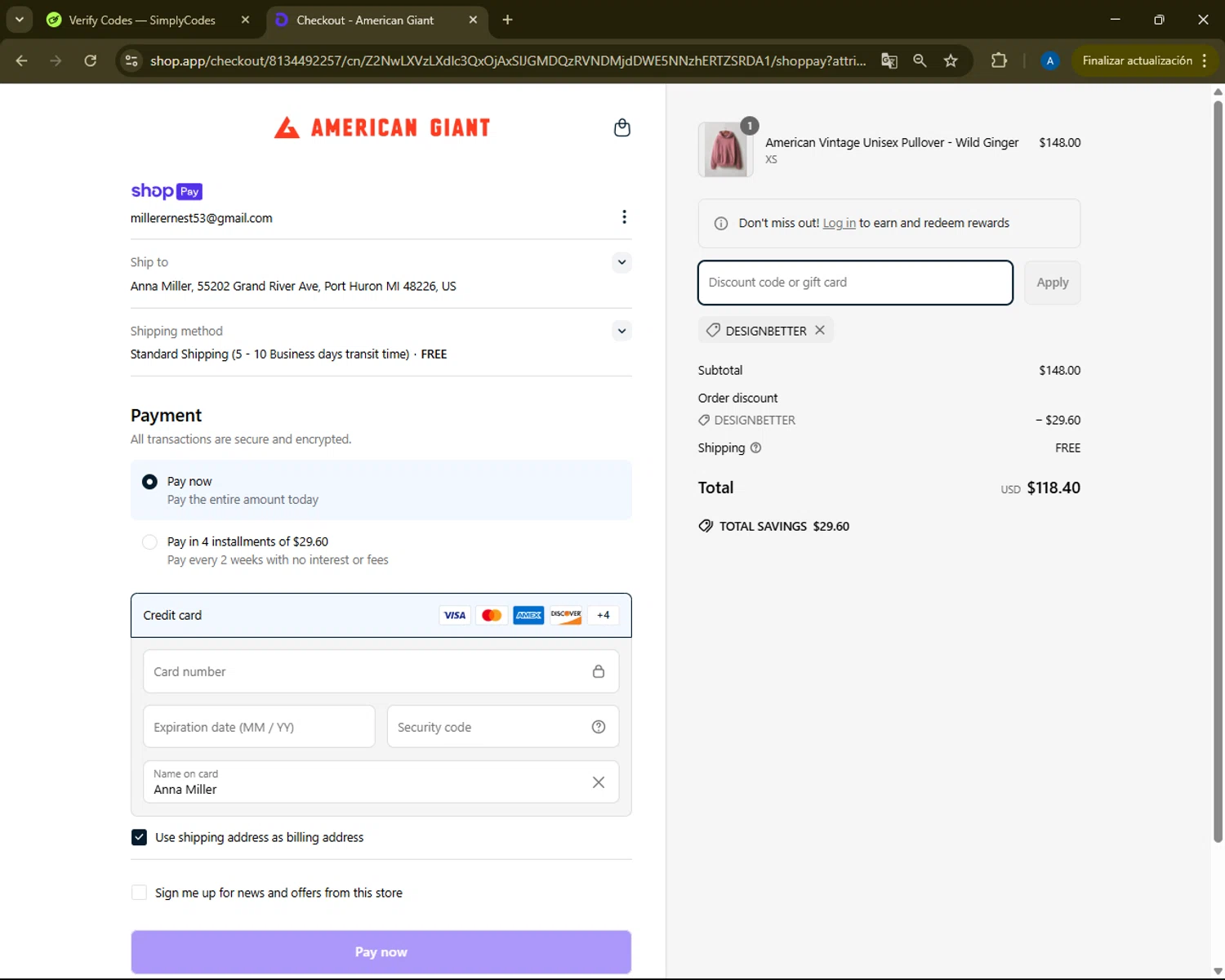This screenshot has width=1225, height=980.
Task: Open a new browser tab
Action: pyautogui.click(x=507, y=20)
